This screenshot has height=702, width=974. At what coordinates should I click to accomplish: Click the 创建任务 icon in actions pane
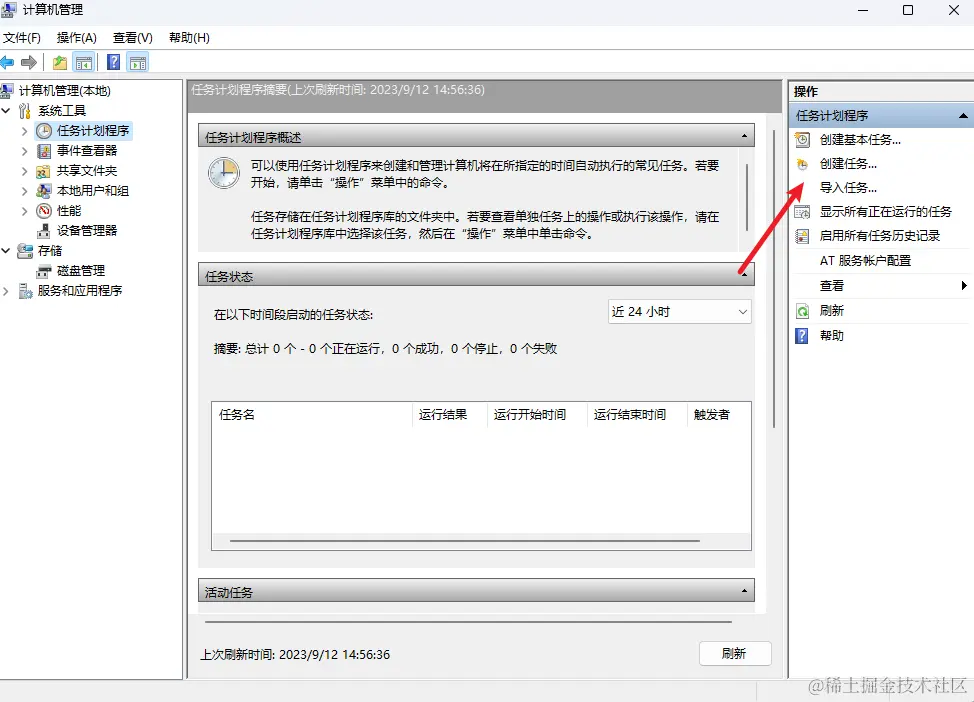click(803, 164)
